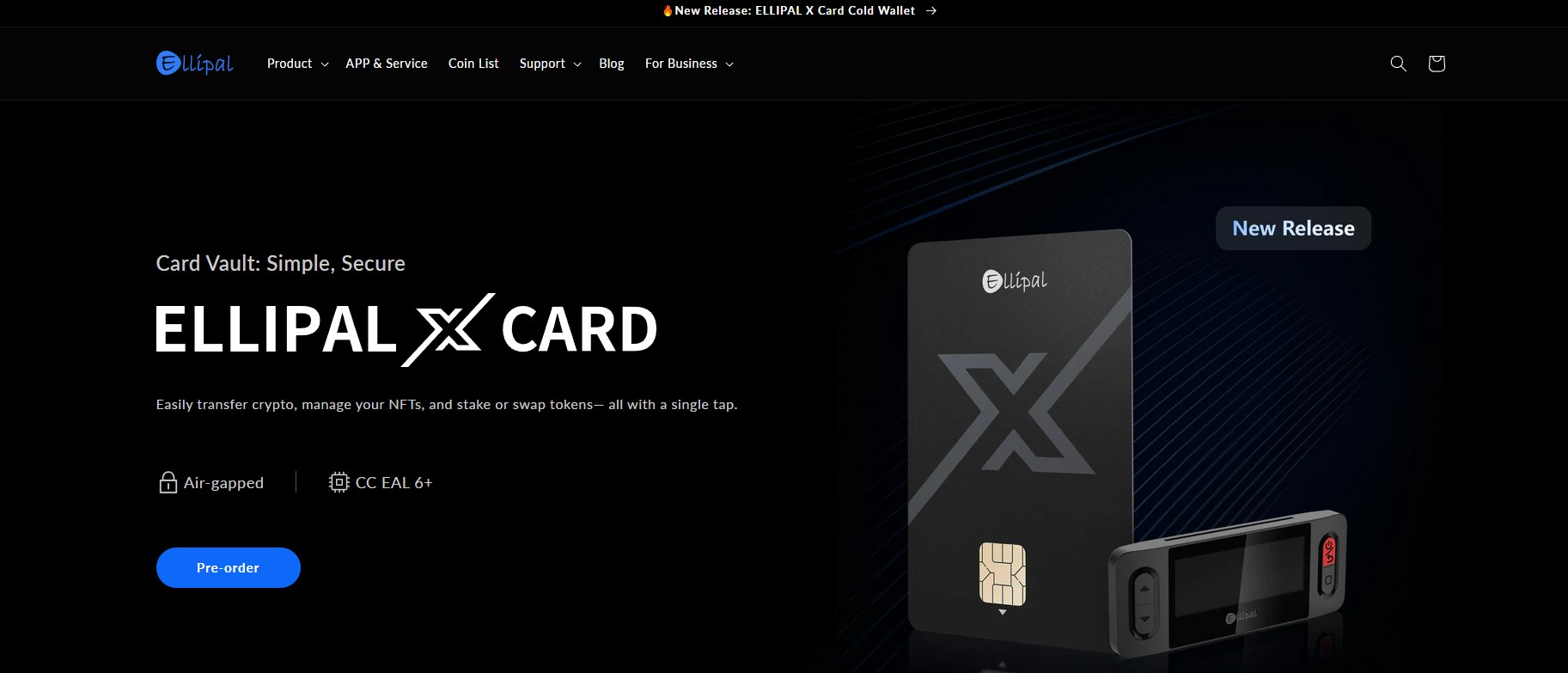Click the New Release badge
The height and width of the screenshot is (673, 1568).
1293,228
